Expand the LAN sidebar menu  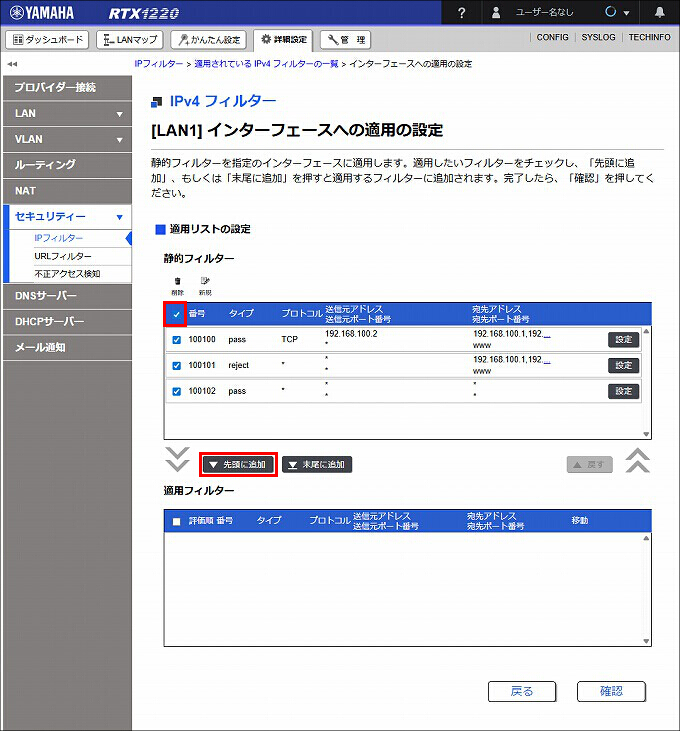click(x=67, y=114)
